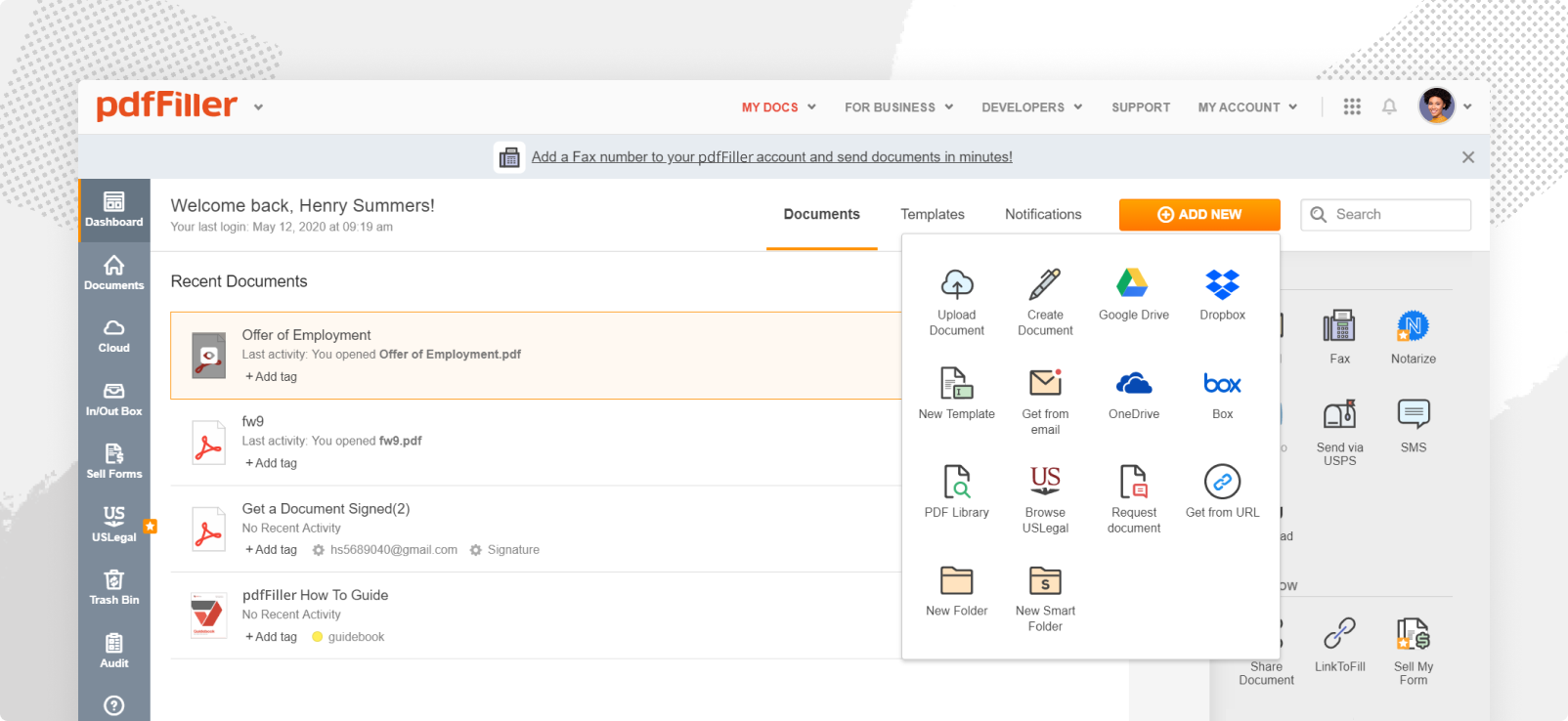Click the Add a Fax number link
This screenshot has width=1568, height=721.
click(772, 156)
